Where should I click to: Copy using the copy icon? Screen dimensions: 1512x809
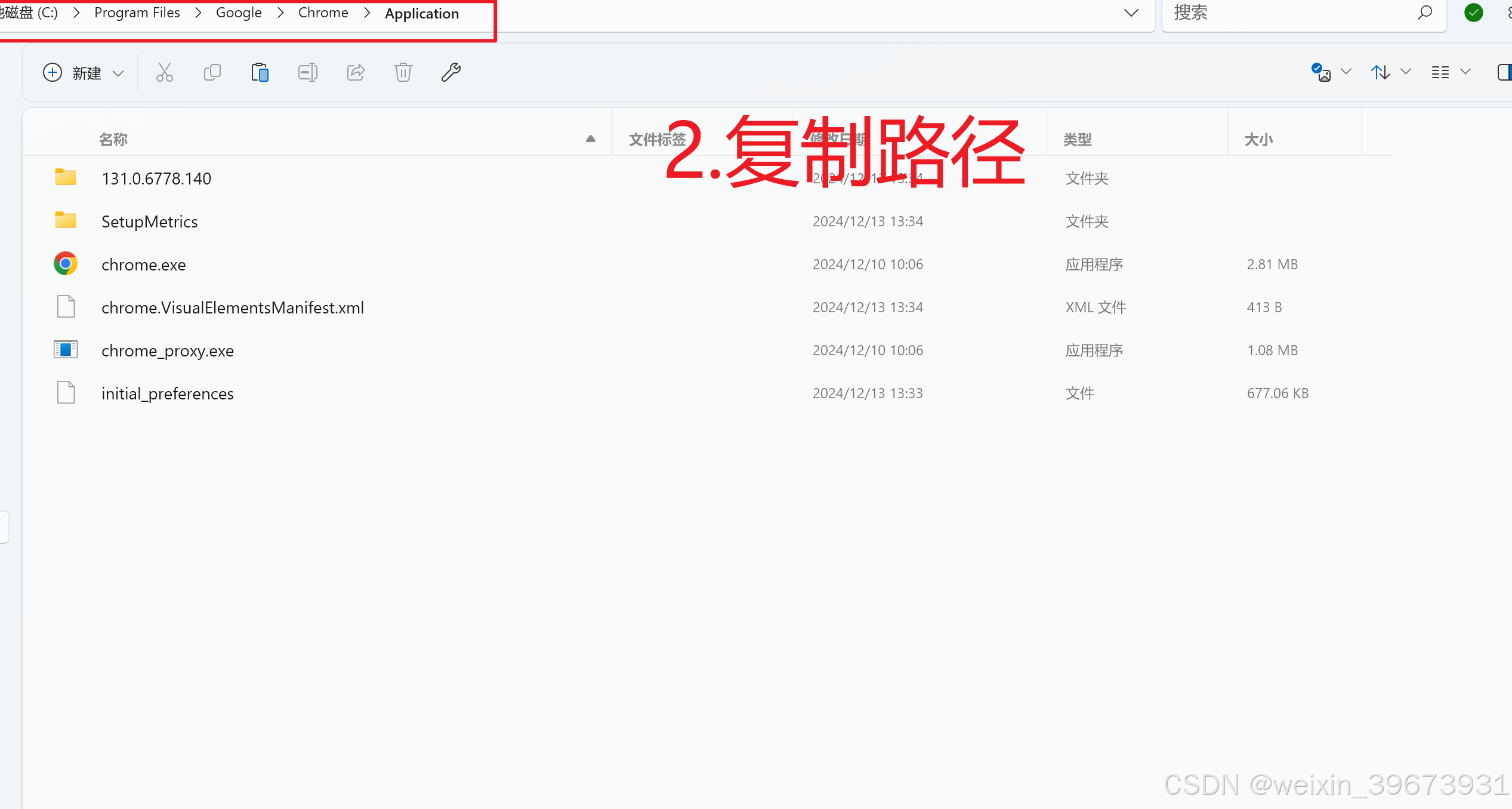coord(212,72)
